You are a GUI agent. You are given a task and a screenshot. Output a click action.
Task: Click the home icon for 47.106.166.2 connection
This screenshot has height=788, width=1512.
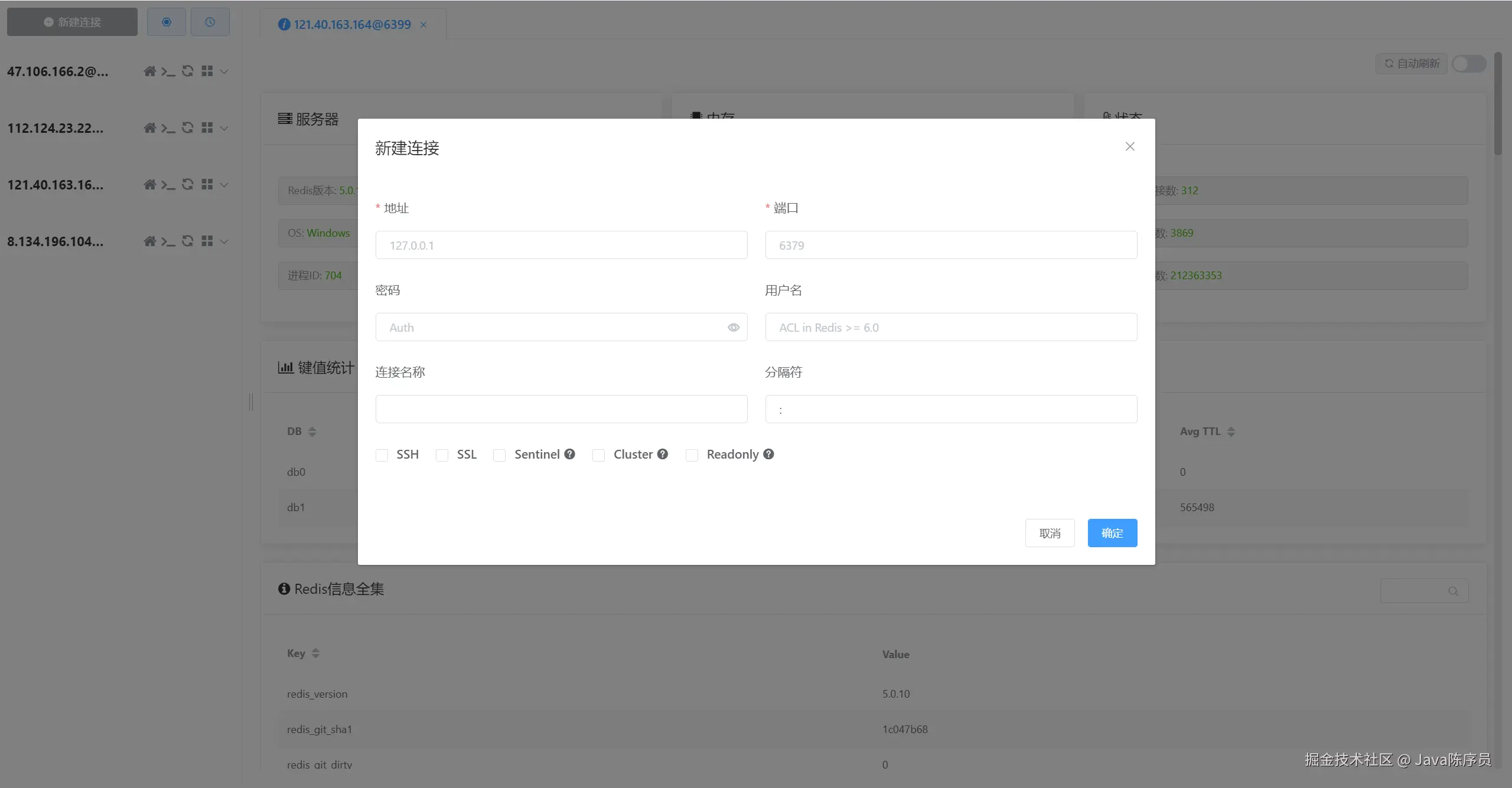pos(149,71)
